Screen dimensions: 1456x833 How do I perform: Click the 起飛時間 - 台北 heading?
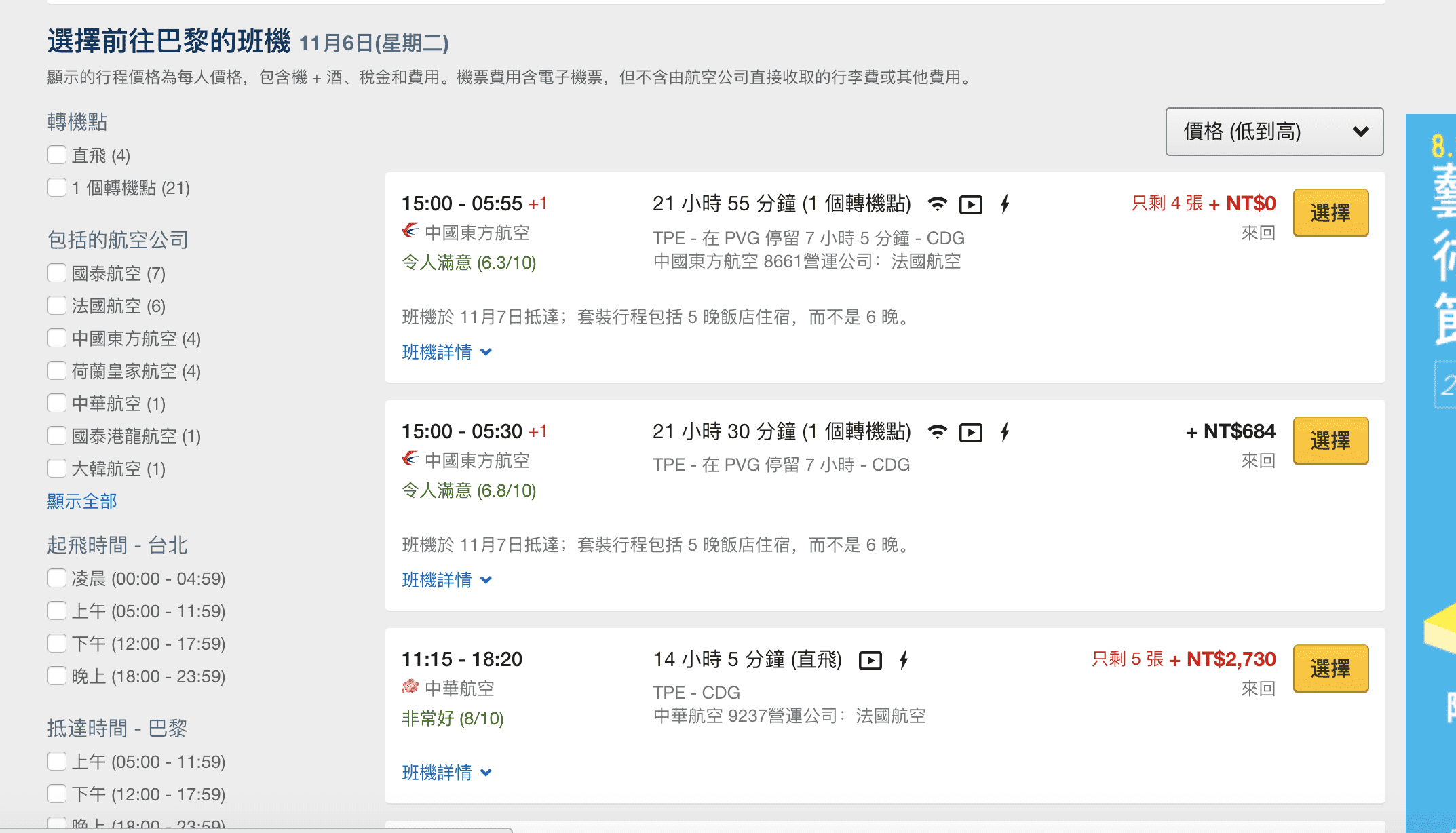(117, 545)
